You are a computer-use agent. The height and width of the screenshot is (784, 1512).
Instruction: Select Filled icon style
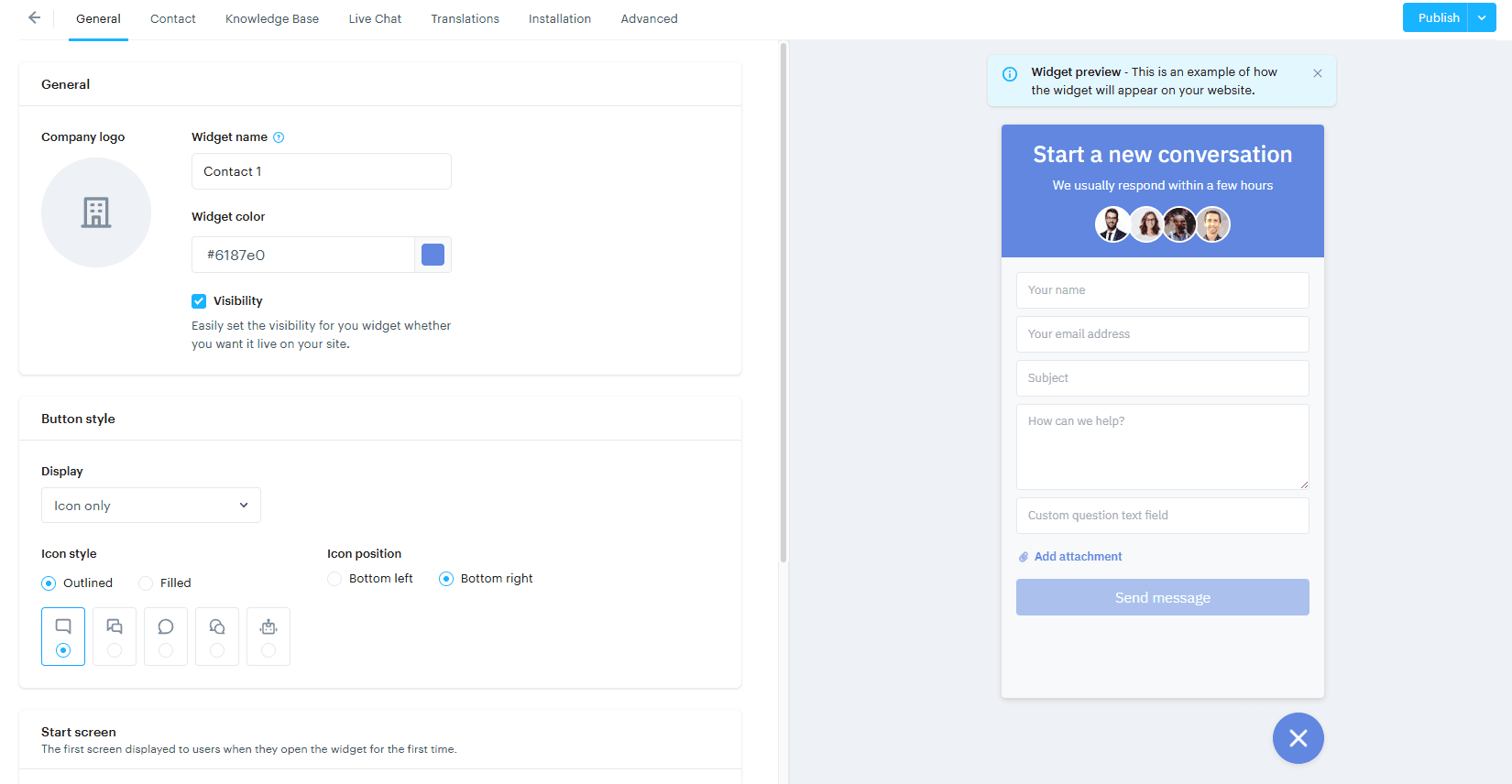(x=146, y=583)
